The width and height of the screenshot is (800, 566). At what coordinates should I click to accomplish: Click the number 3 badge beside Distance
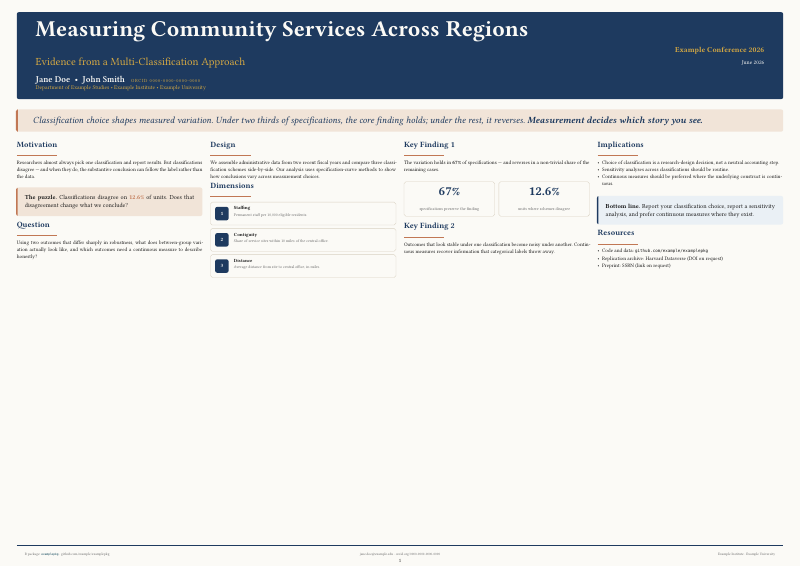221,265
